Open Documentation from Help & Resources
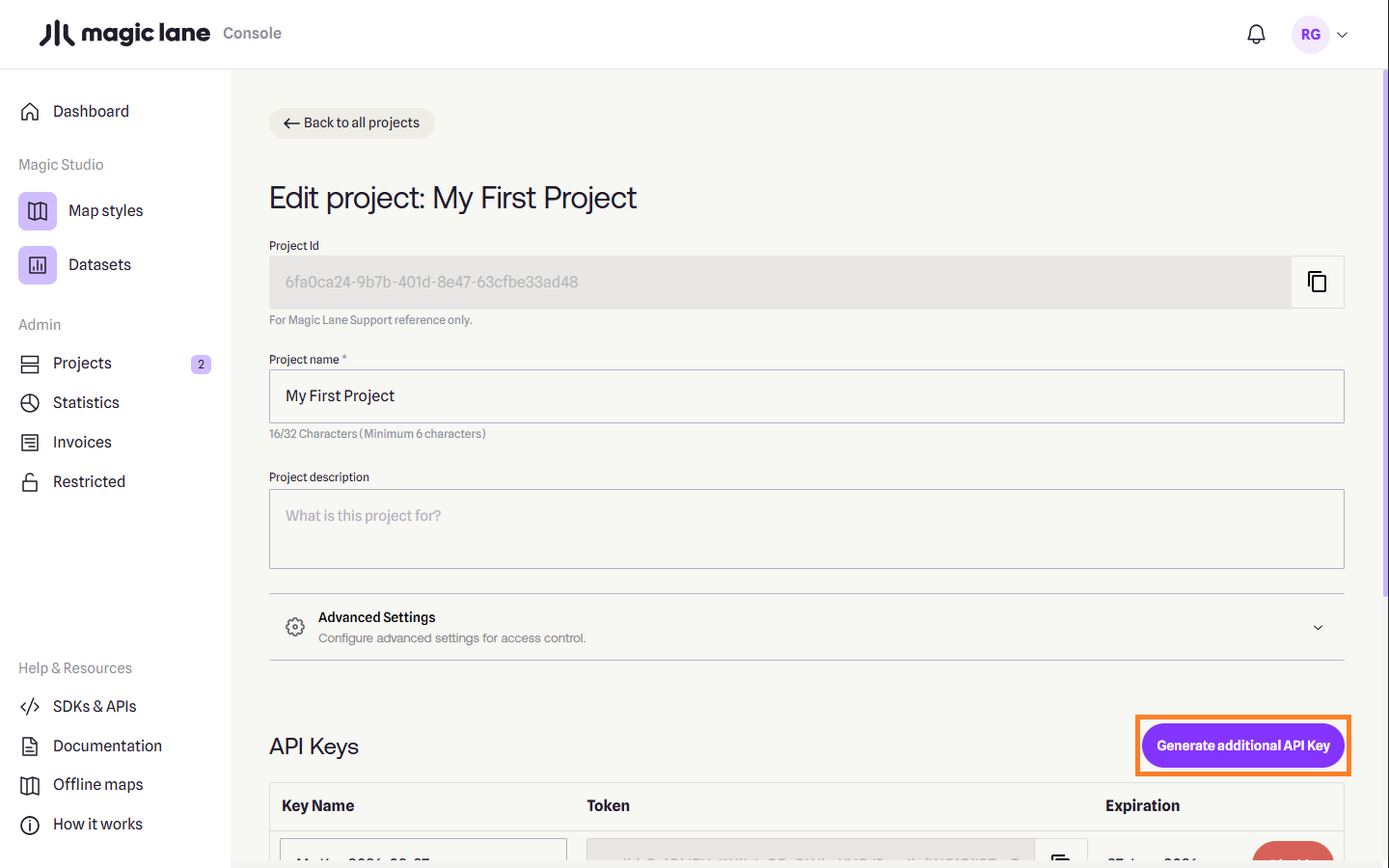Viewport: 1389px width, 868px height. pos(107,746)
